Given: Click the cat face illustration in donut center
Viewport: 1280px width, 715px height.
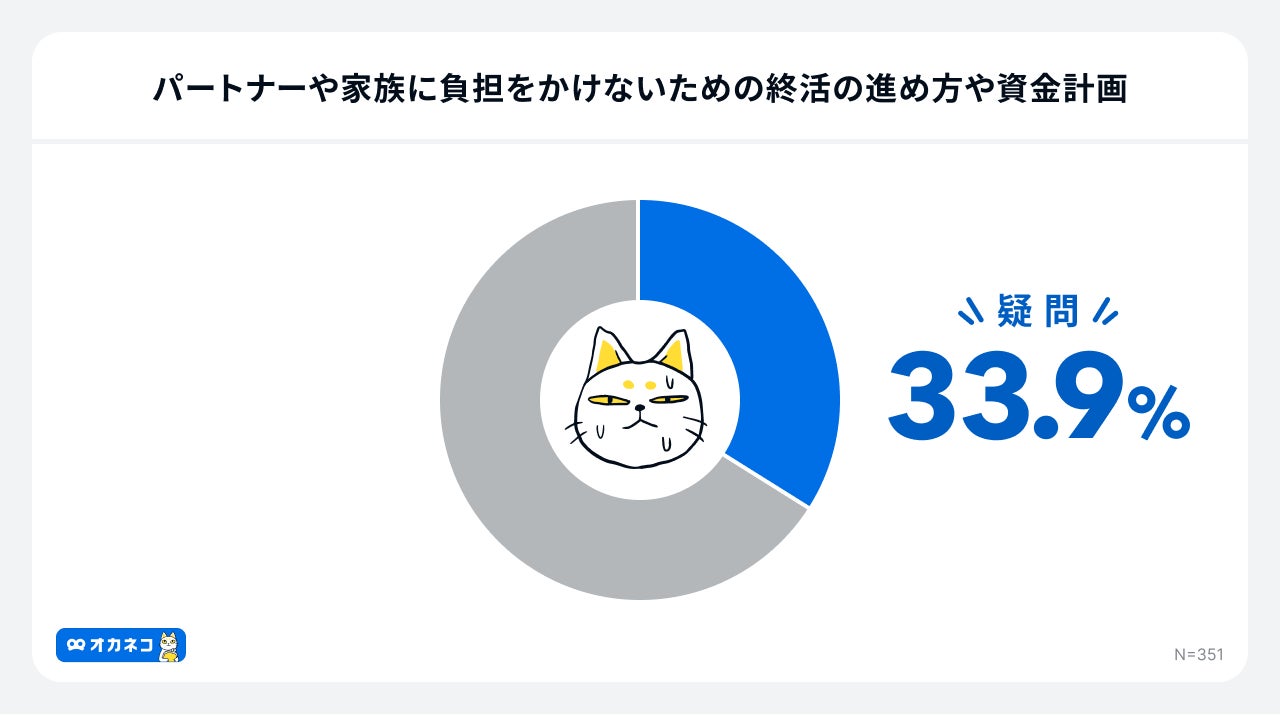Looking at the screenshot, I should (640, 398).
